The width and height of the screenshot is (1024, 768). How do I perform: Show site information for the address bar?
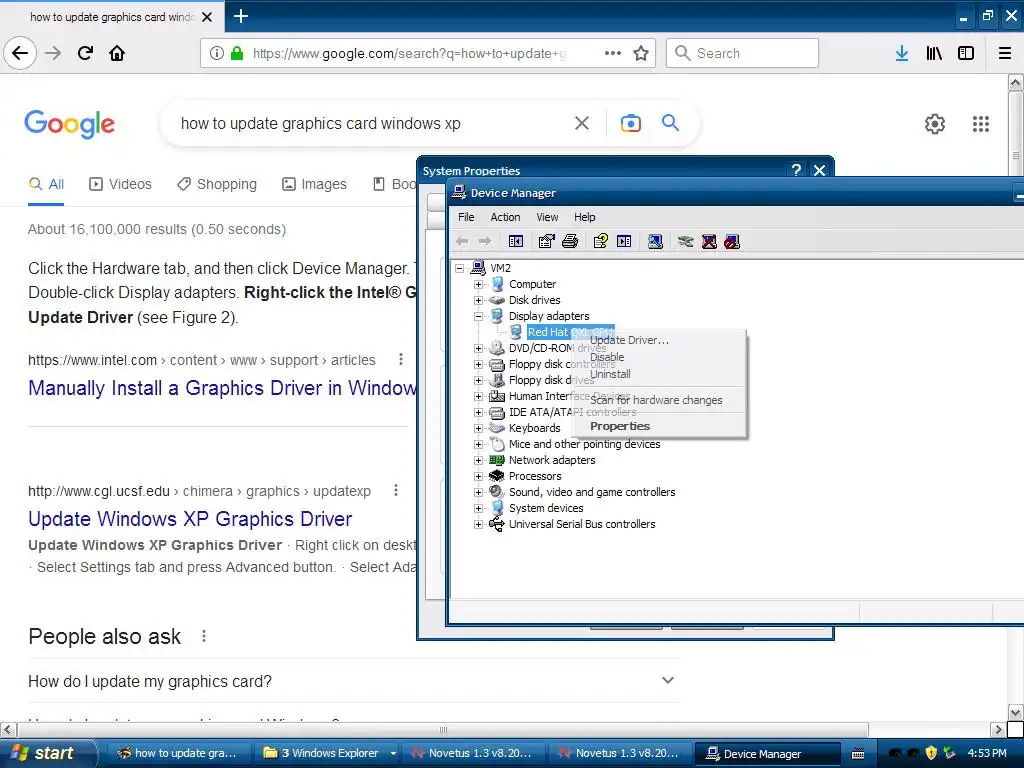217,53
